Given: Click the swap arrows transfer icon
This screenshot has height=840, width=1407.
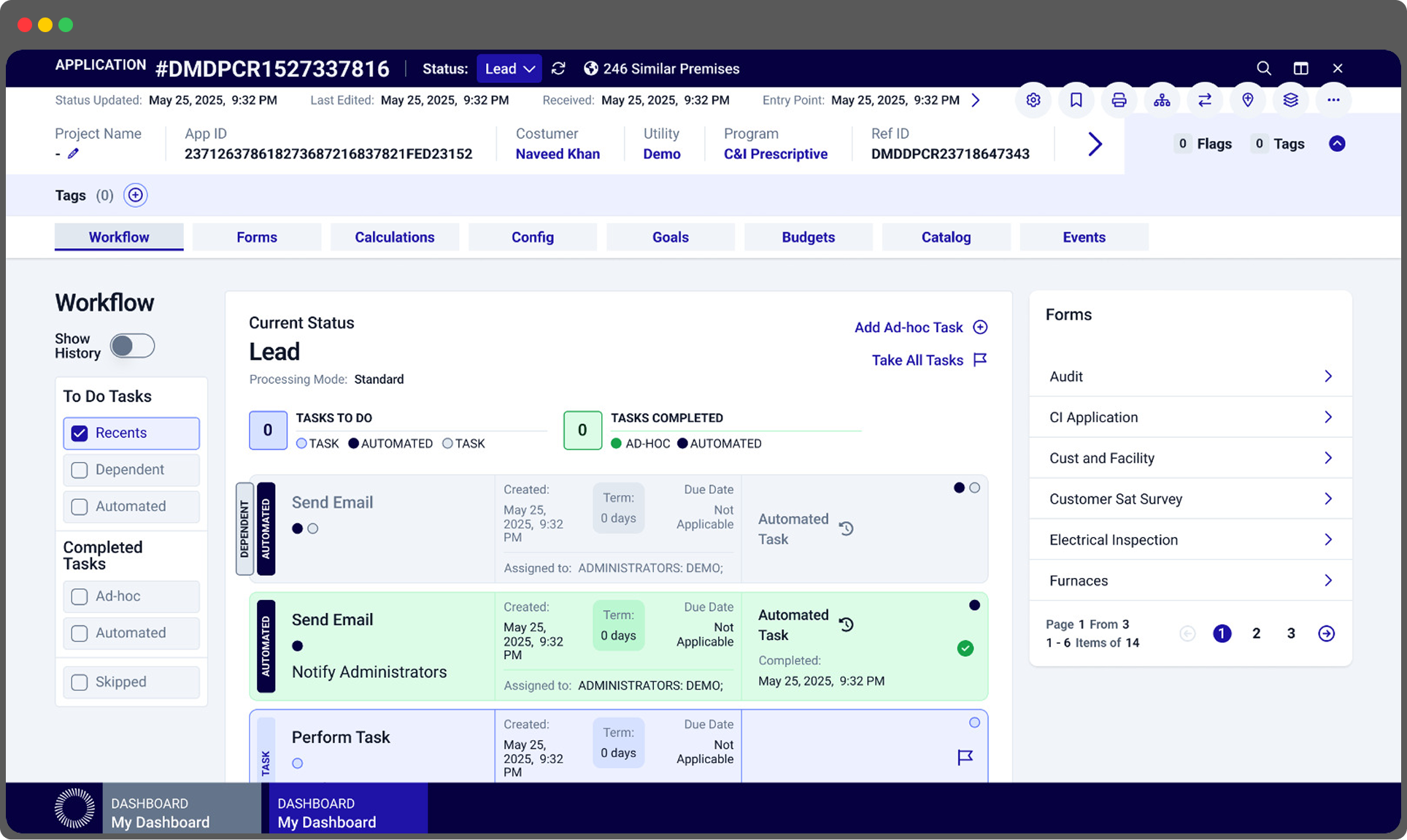Looking at the screenshot, I should tap(1205, 100).
